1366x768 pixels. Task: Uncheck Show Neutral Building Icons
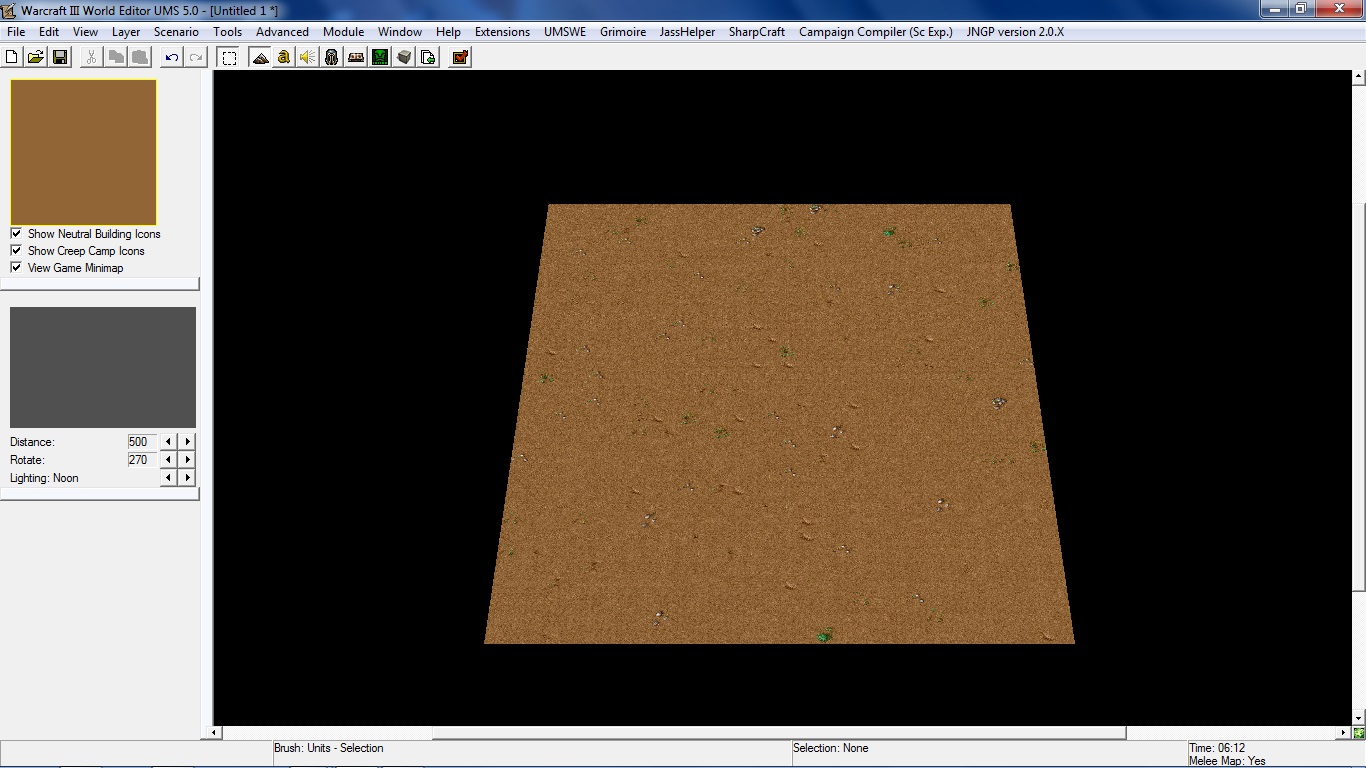pos(16,233)
